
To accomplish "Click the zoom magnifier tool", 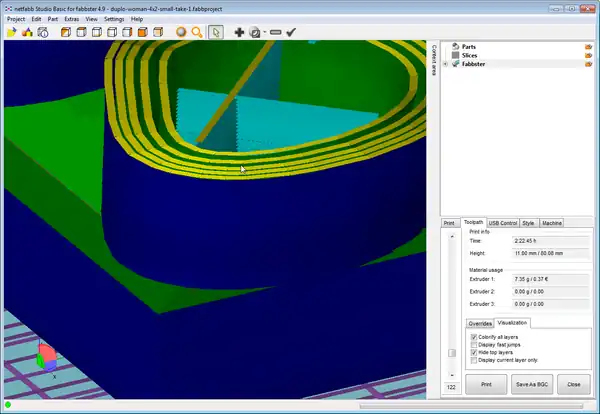I will (x=197, y=32).
